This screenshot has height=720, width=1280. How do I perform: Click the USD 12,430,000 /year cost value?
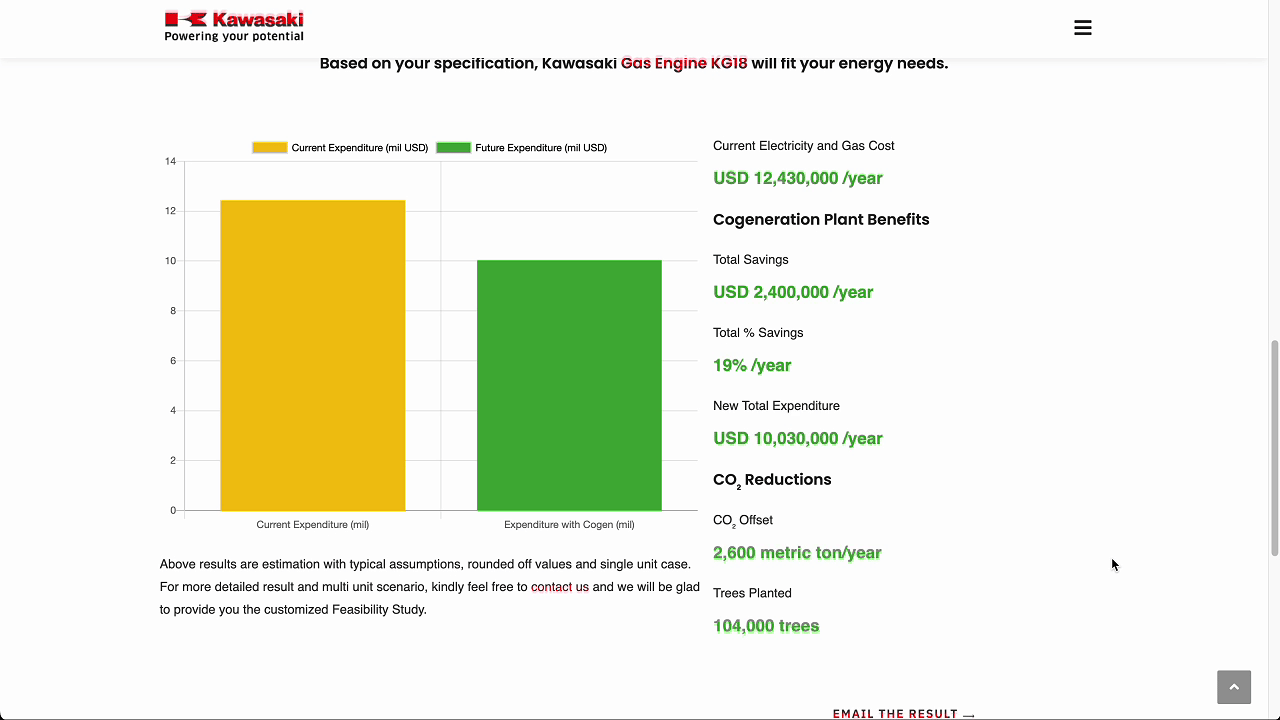coord(797,178)
